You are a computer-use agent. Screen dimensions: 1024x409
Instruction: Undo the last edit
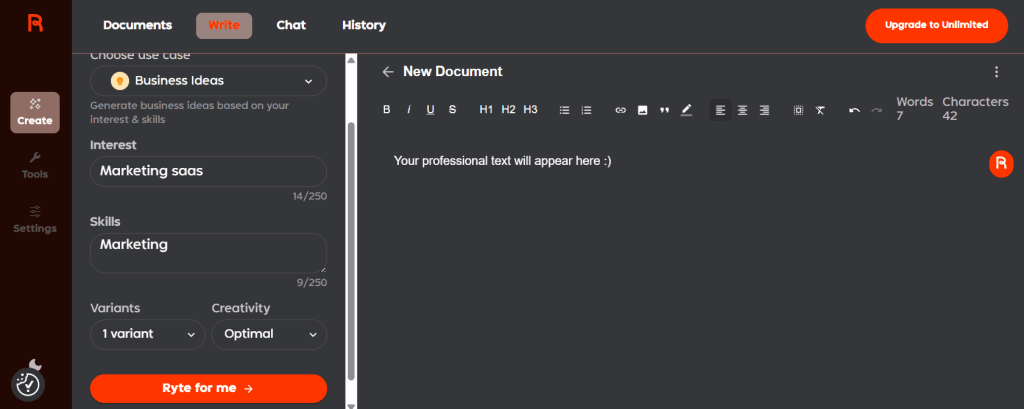(854, 110)
